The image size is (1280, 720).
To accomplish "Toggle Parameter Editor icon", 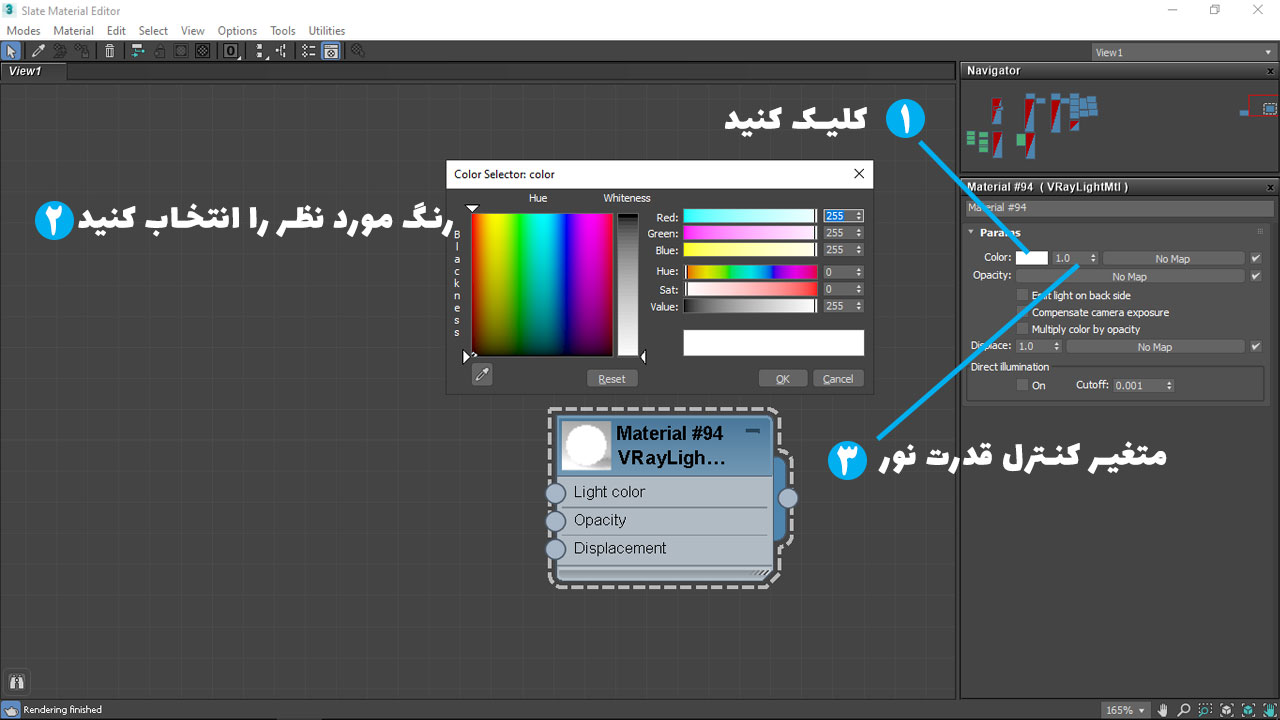I will click(x=331, y=51).
